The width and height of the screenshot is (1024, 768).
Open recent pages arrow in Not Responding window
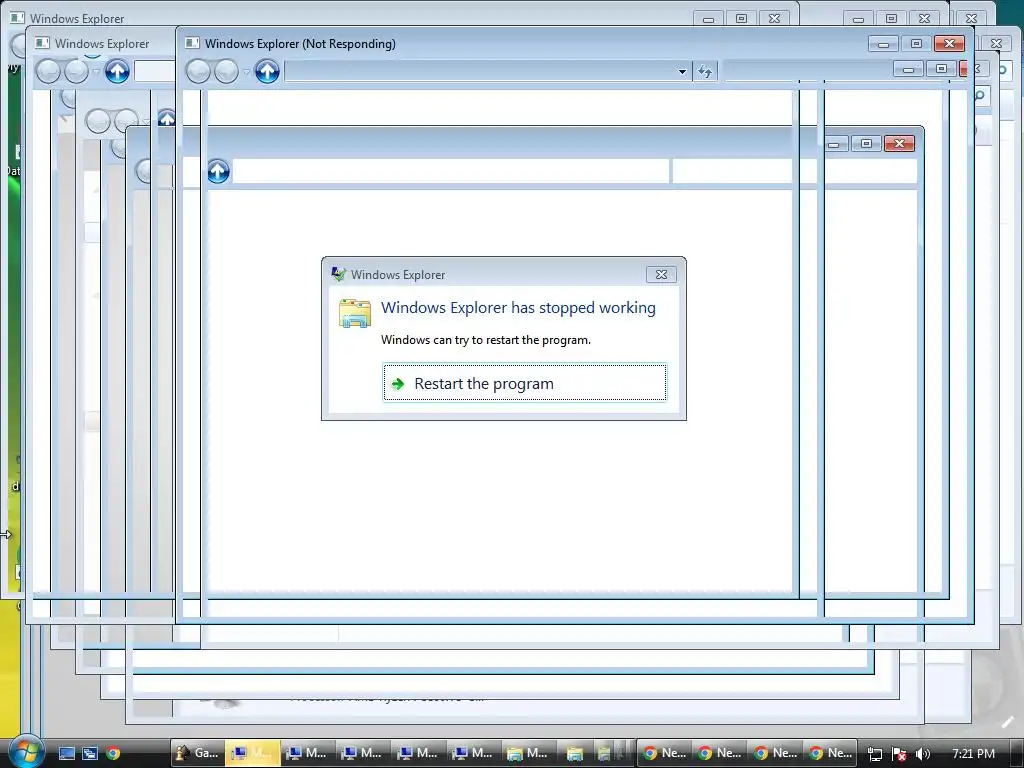[246, 71]
